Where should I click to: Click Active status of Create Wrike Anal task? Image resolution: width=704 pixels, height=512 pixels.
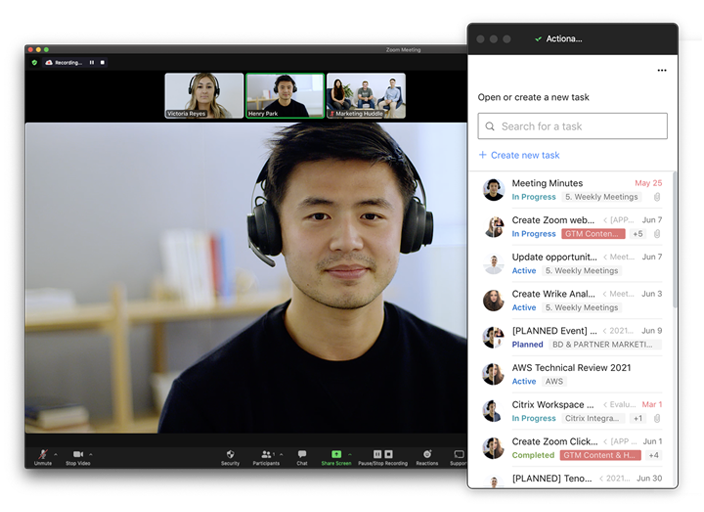click(524, 308)
